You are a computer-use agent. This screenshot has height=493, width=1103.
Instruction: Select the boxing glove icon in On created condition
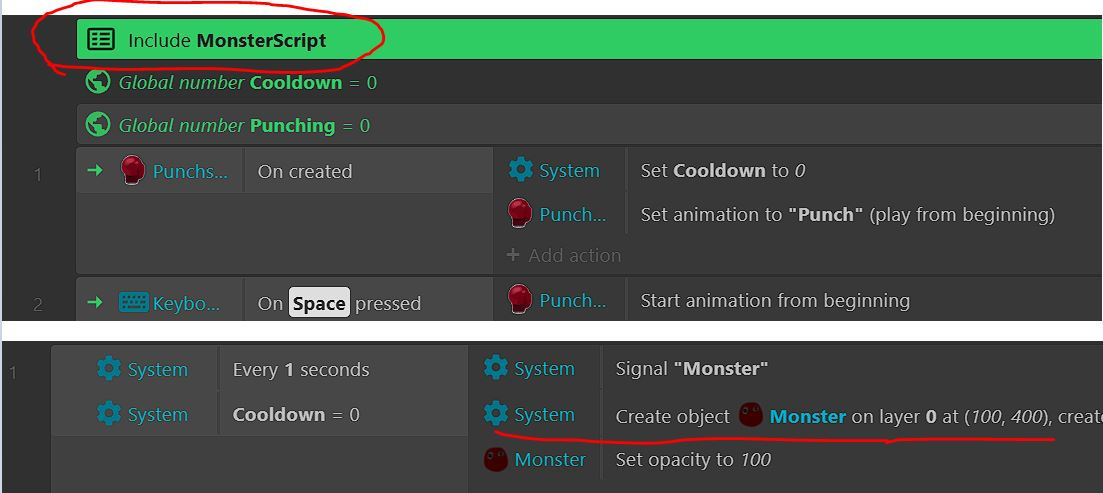point(132,171)
